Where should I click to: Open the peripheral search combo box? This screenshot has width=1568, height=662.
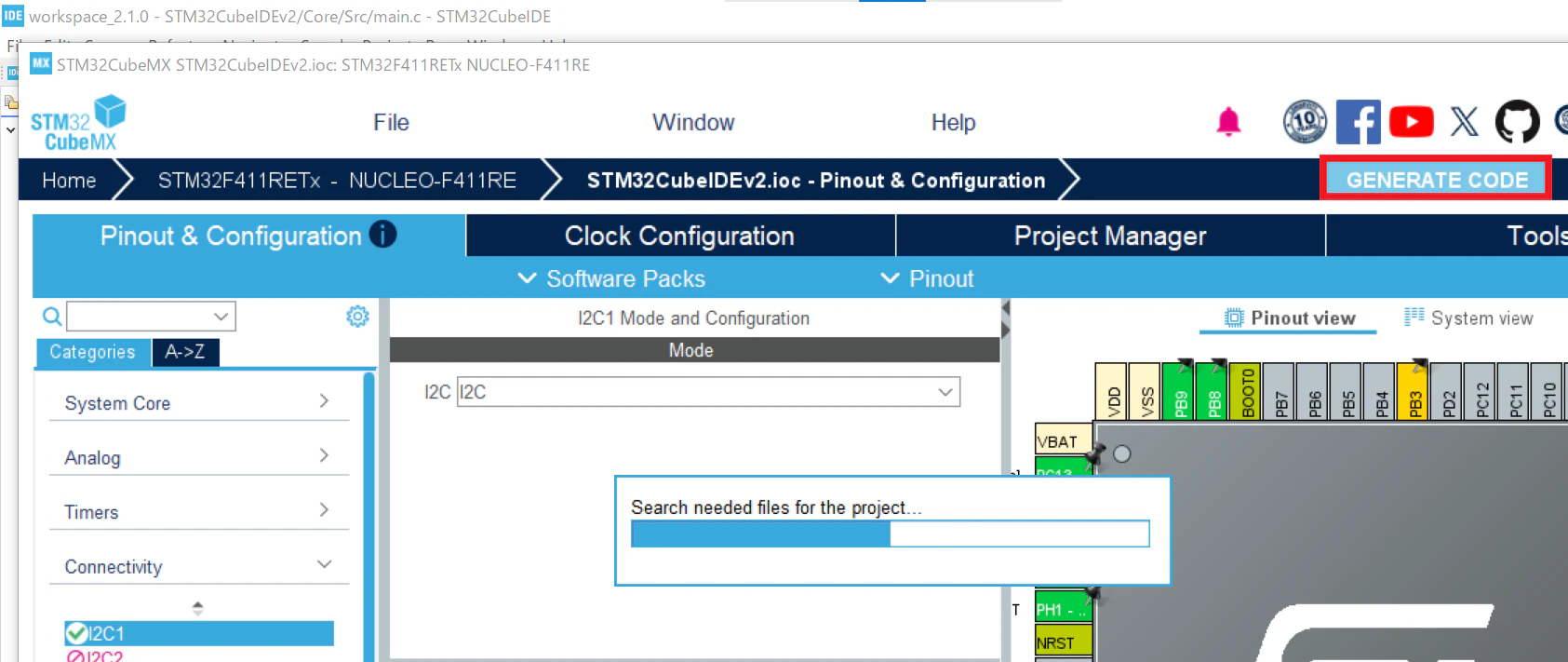(x=151, y=317)
